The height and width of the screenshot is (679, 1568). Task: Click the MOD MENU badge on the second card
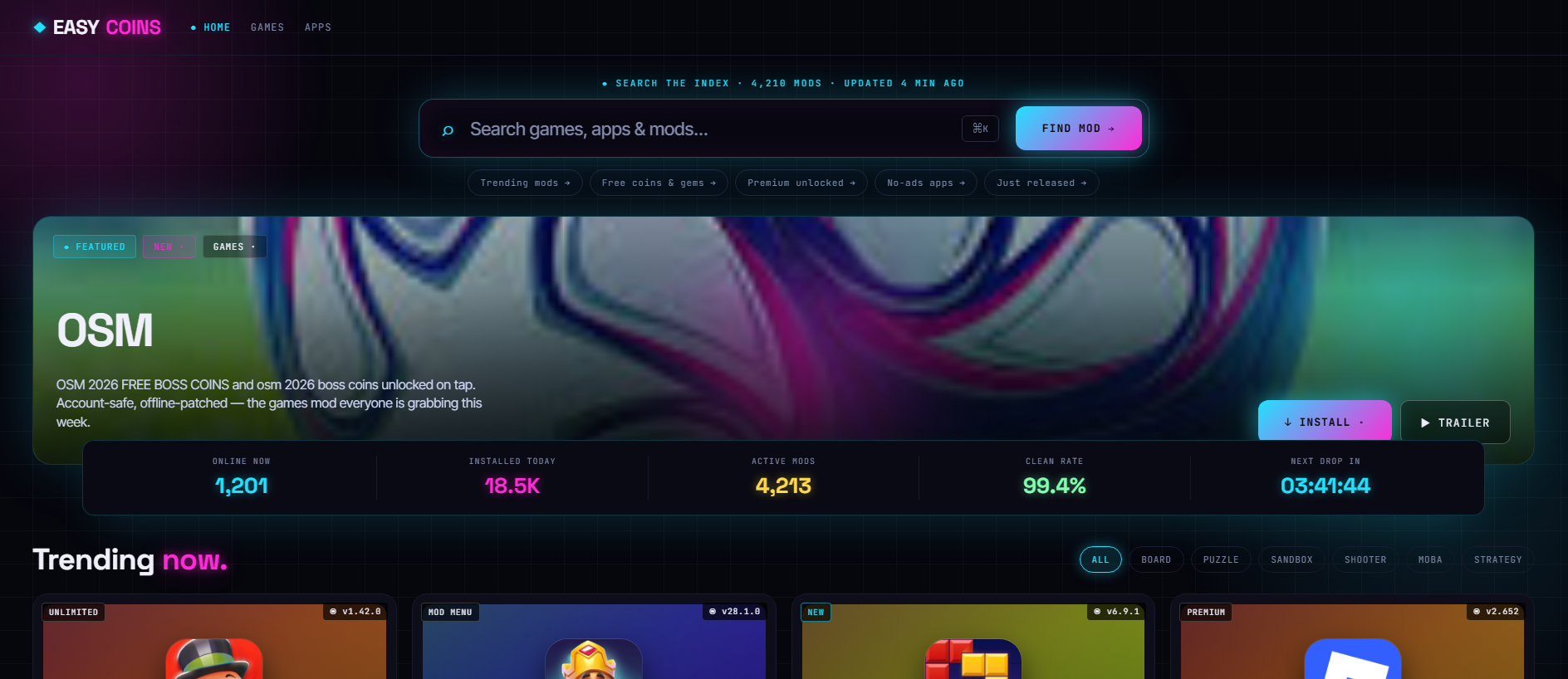450,613
